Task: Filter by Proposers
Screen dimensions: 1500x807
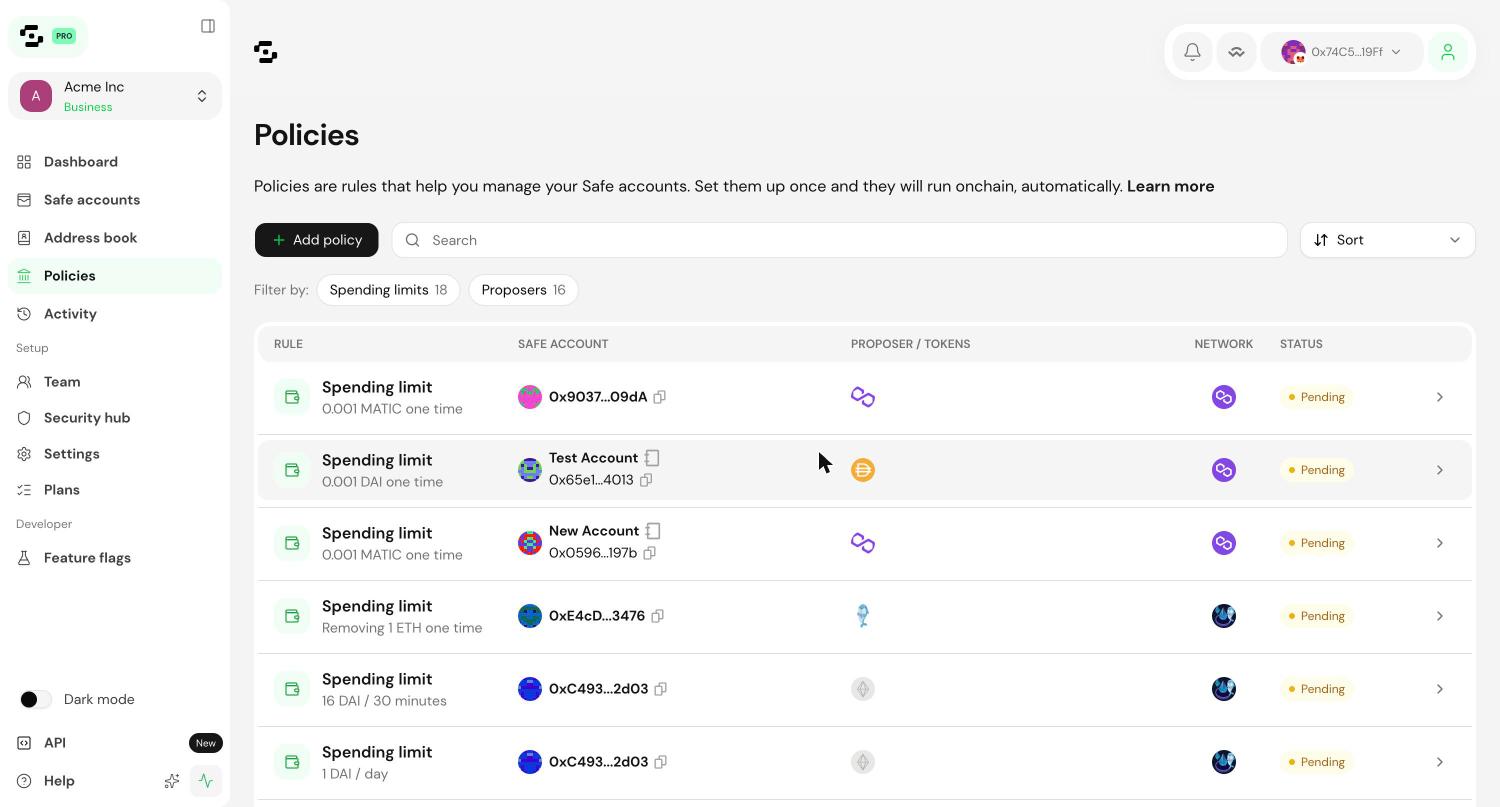Action: pos(523,290)
